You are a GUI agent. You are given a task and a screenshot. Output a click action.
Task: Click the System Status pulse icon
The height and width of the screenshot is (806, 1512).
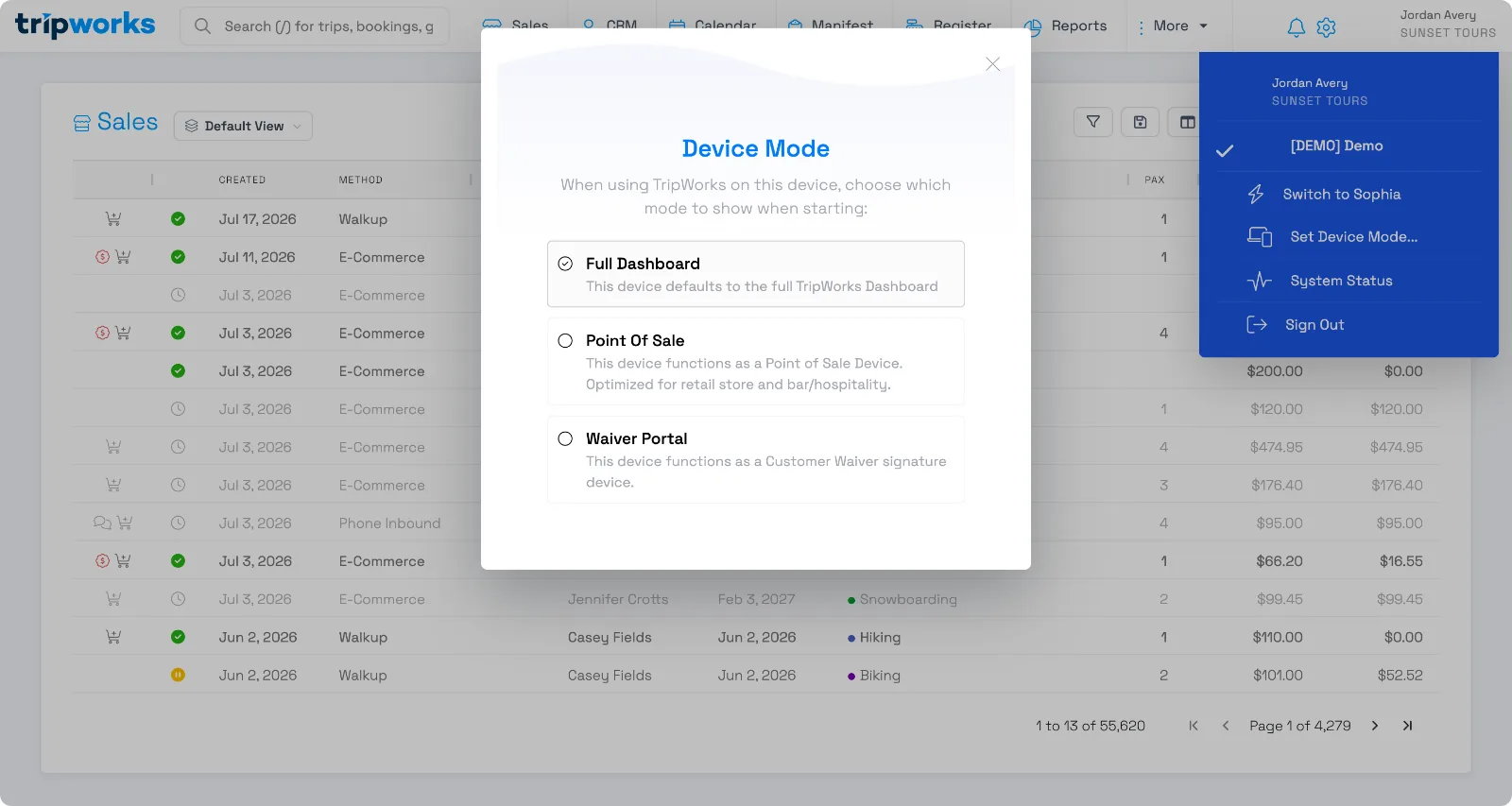tap(1259, 281)
